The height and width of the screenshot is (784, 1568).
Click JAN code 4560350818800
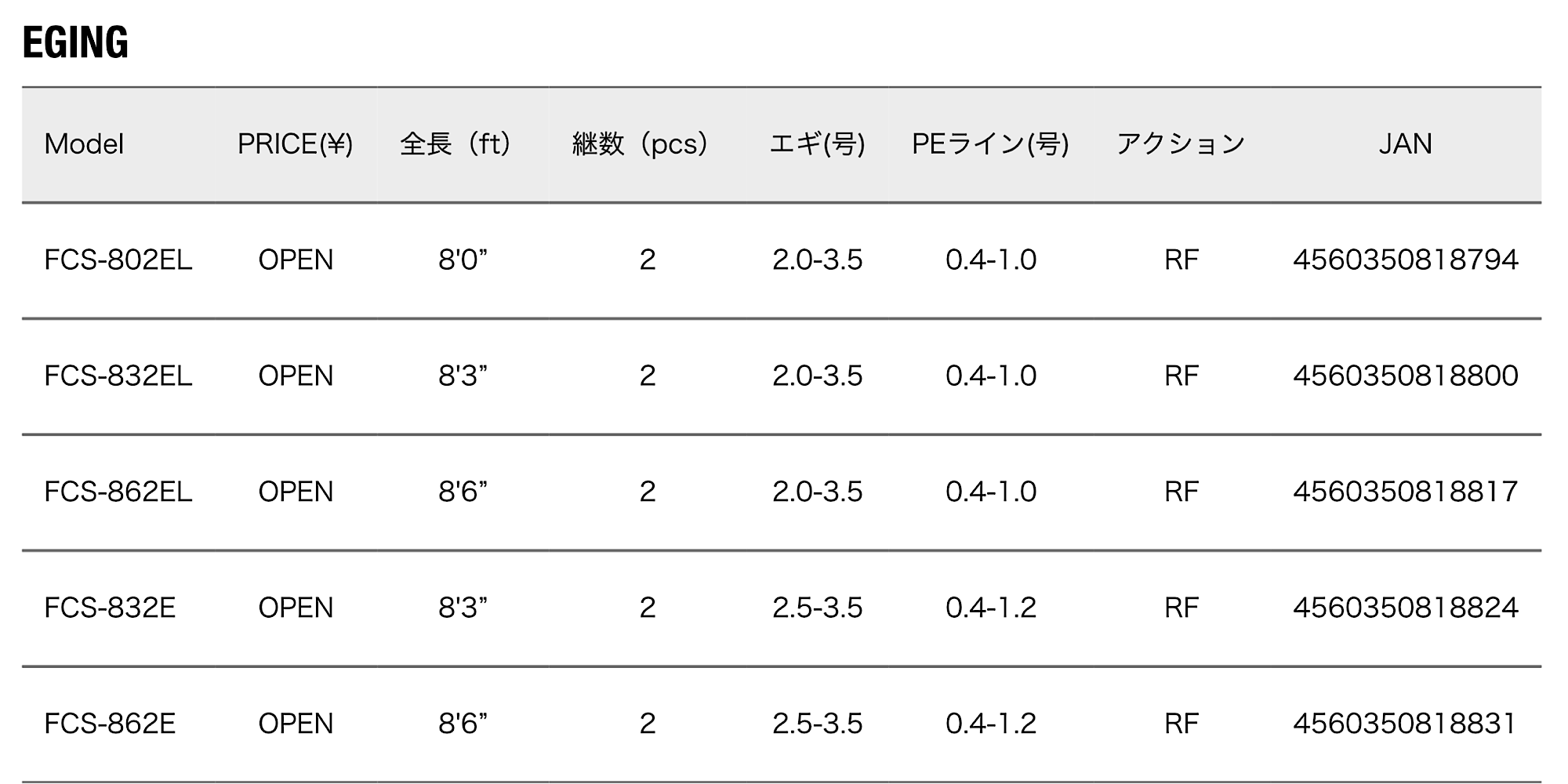coord(1405,376)
